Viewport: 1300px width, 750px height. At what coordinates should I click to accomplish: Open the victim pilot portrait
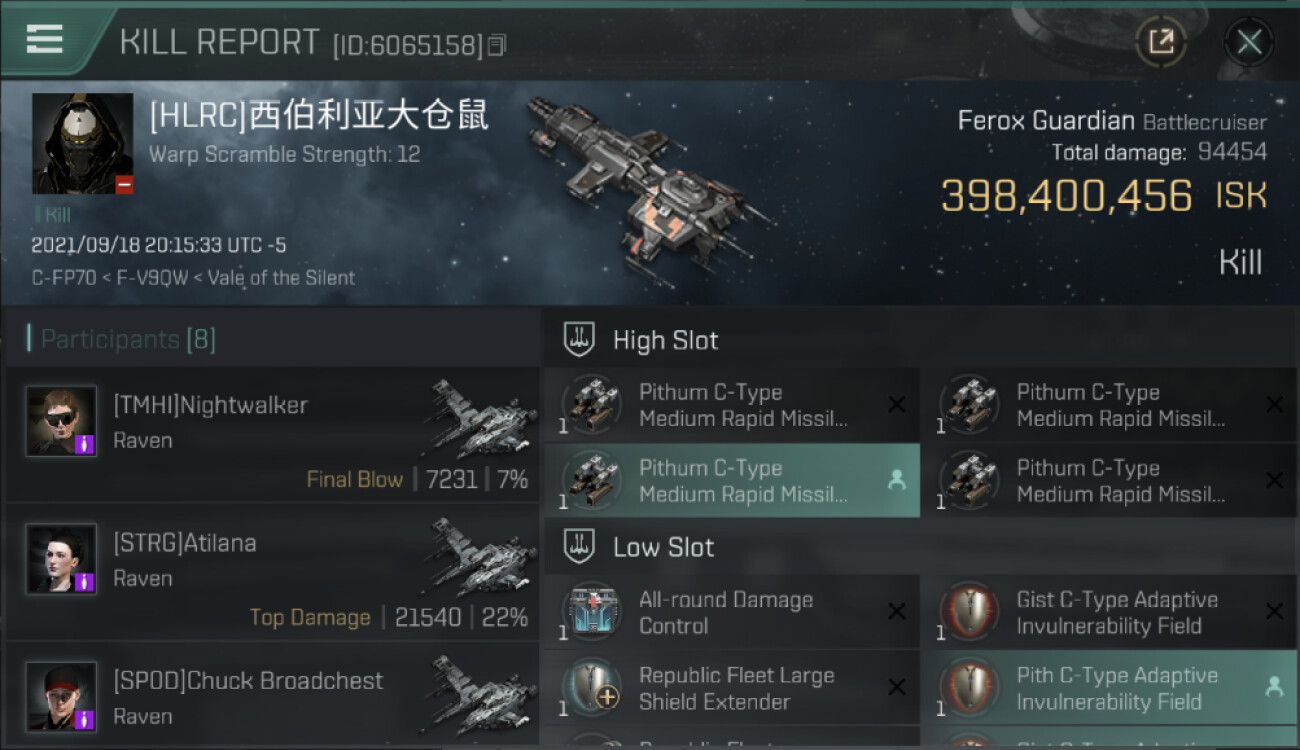point(82,143)
